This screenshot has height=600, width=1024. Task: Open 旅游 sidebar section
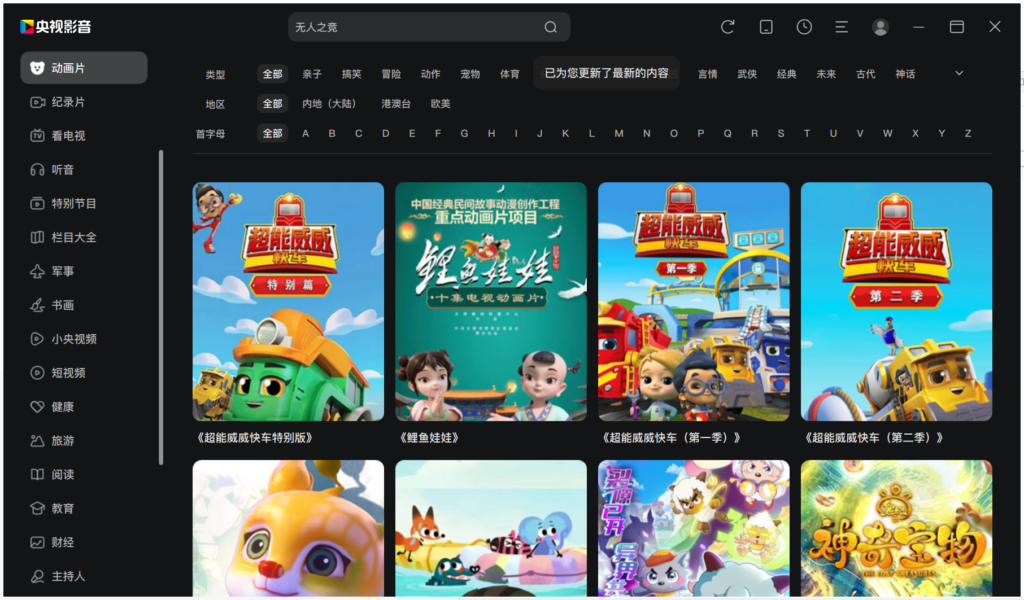62,440
